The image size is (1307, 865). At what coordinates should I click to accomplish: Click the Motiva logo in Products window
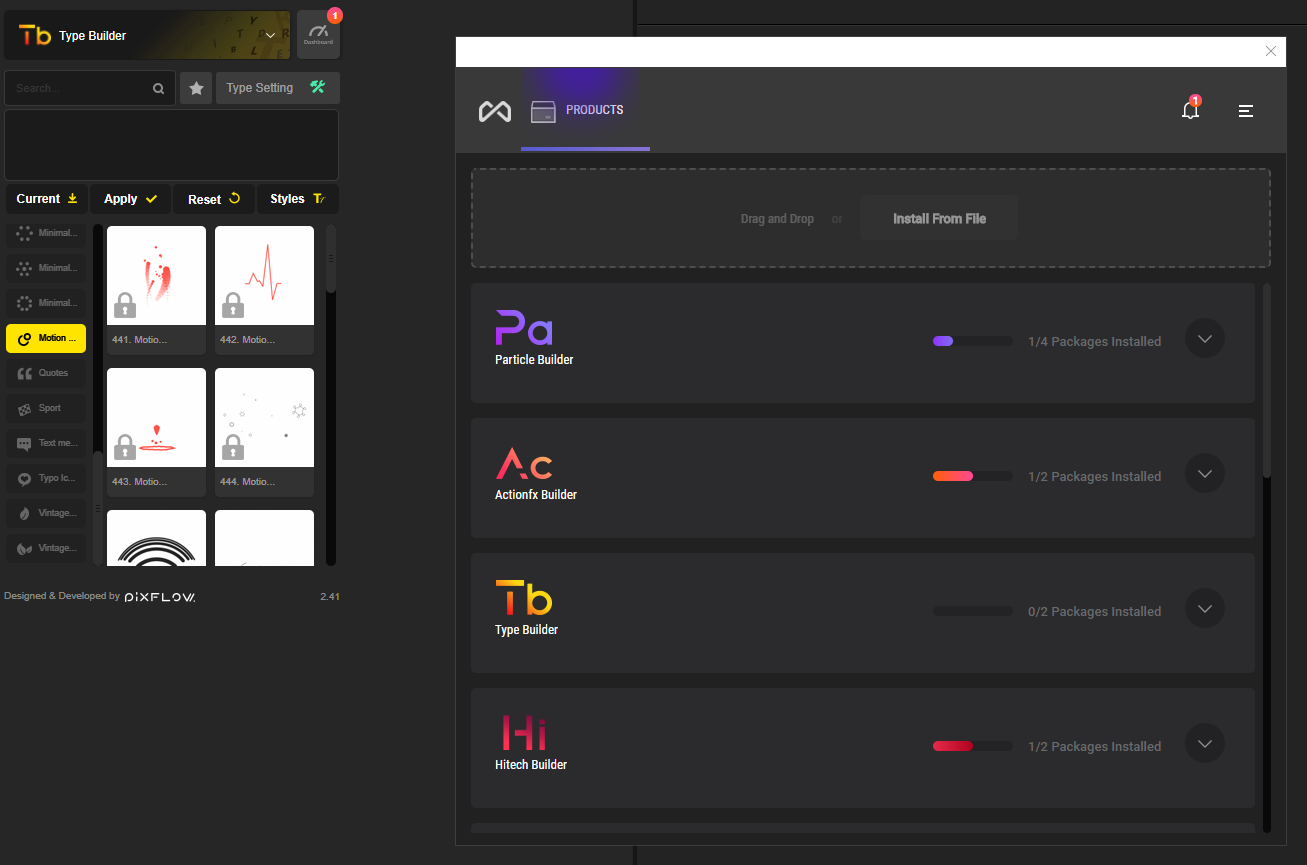click(x=494, y=111)
